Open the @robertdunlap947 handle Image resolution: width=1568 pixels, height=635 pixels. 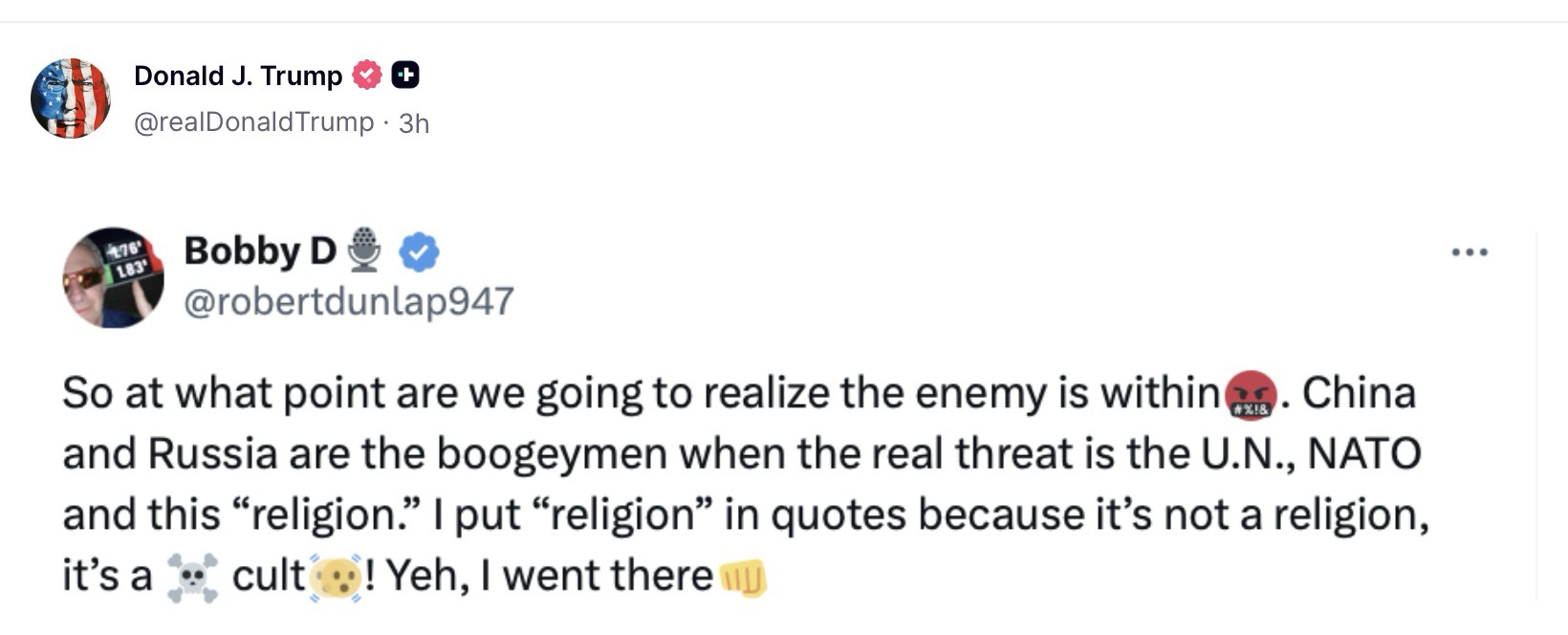[348, 301]
